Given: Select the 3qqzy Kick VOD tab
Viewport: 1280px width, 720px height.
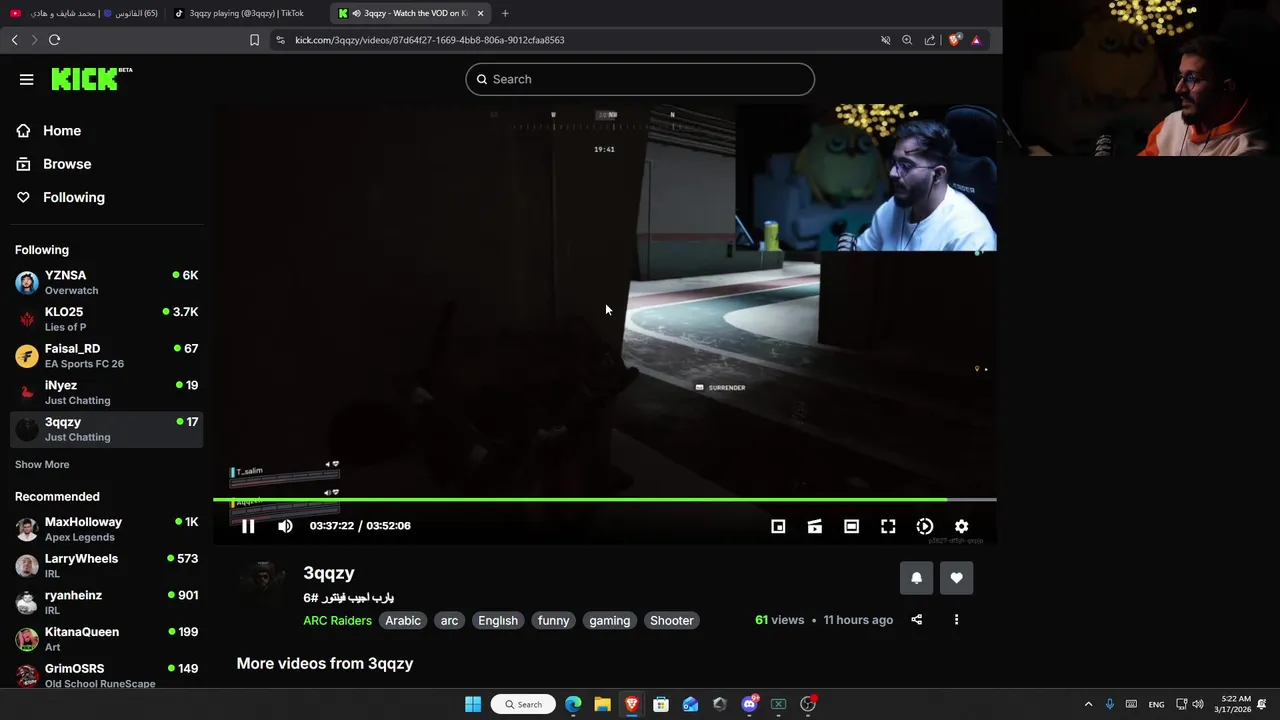Looking at the screenshot, I should coord(412,13).
